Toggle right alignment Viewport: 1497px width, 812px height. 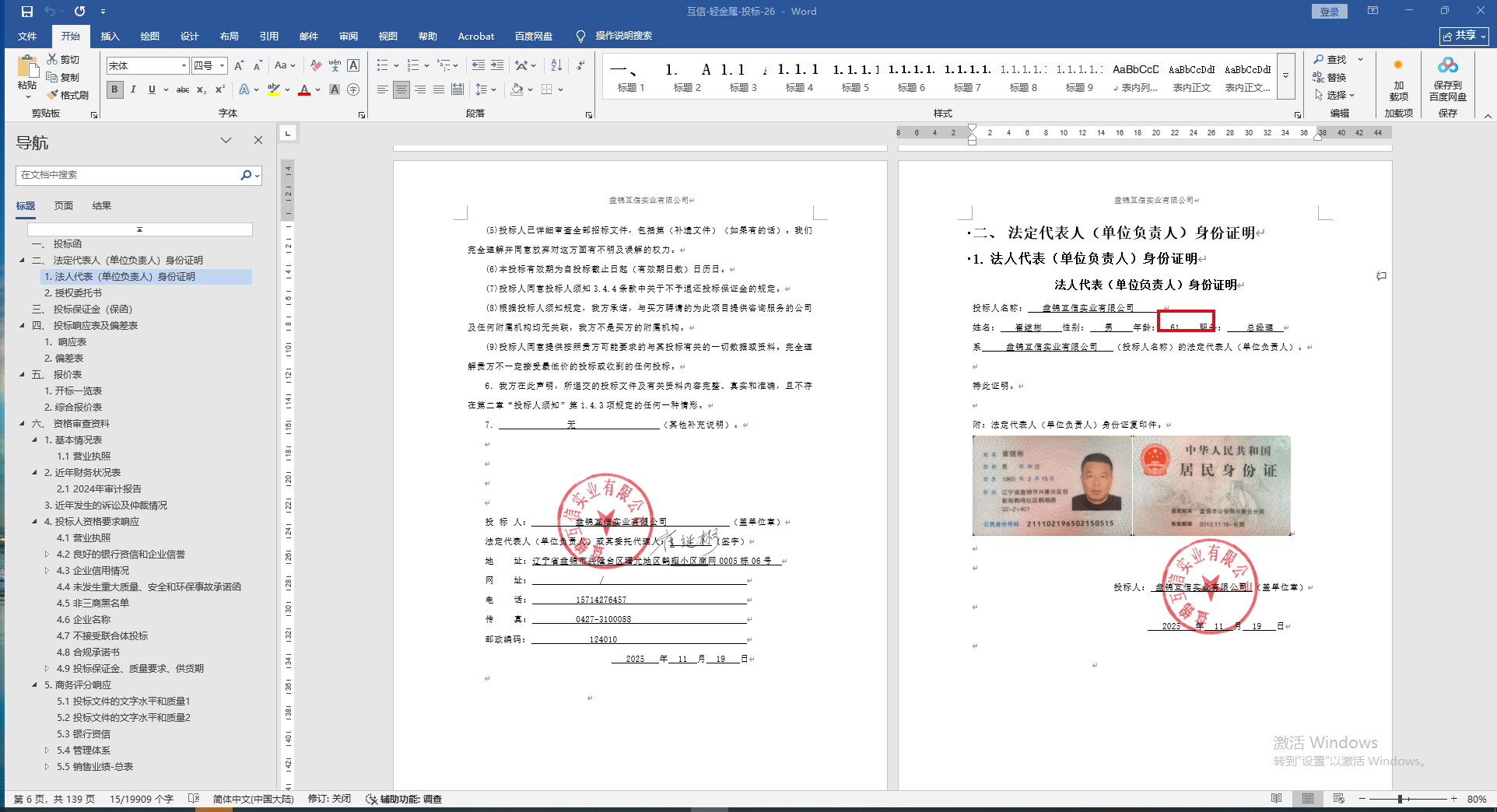(420, 90)
